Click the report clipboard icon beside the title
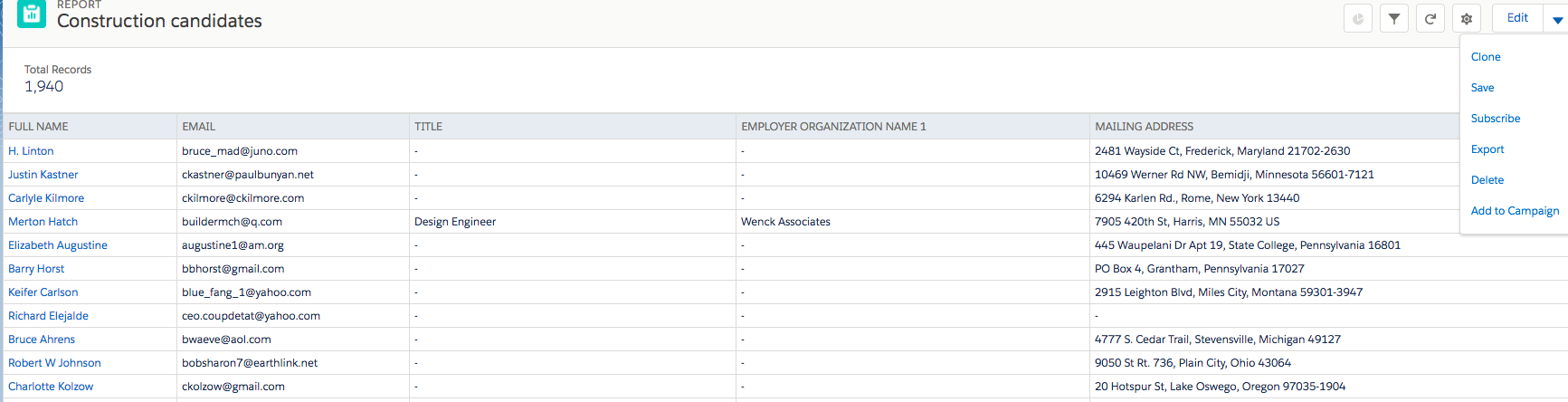Image resolution: width=1568 pixels, height=402 pixels. 32,14
